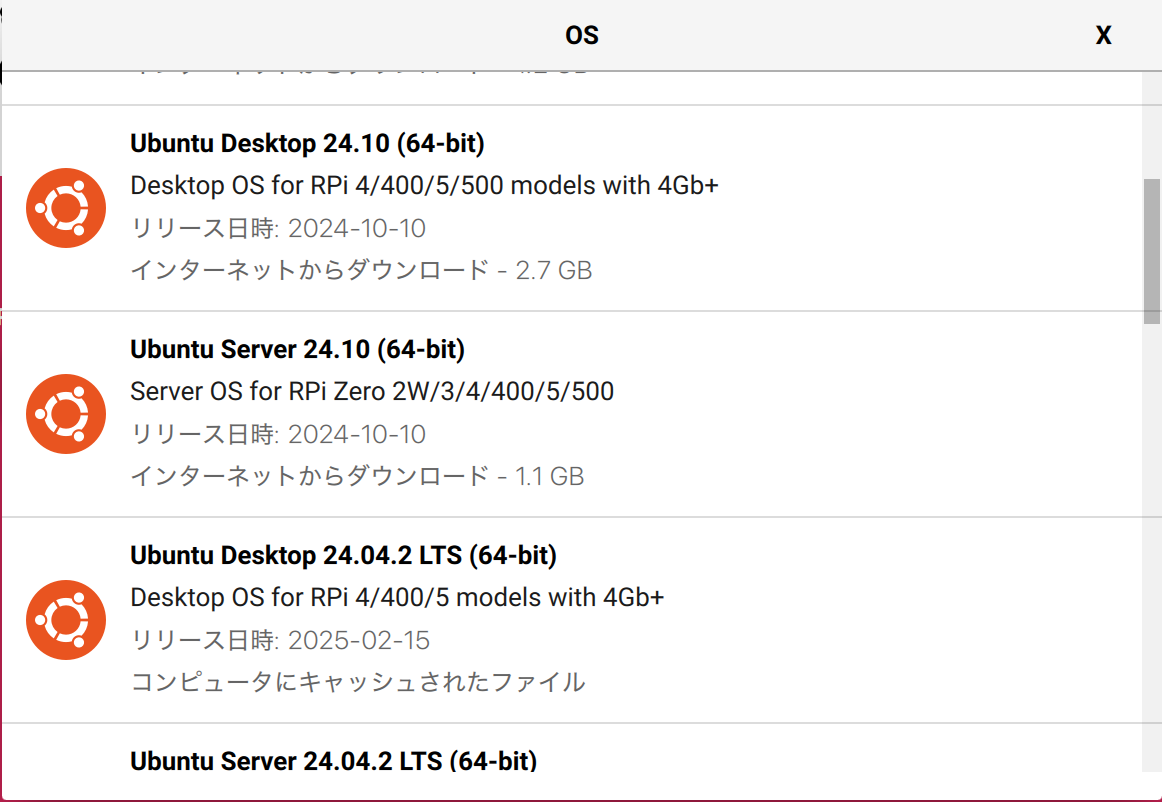Image resolution: width=1162 pixels, height=802 pixels.
Task: Close the OS dialog with the X
Action: (1103, 36)
